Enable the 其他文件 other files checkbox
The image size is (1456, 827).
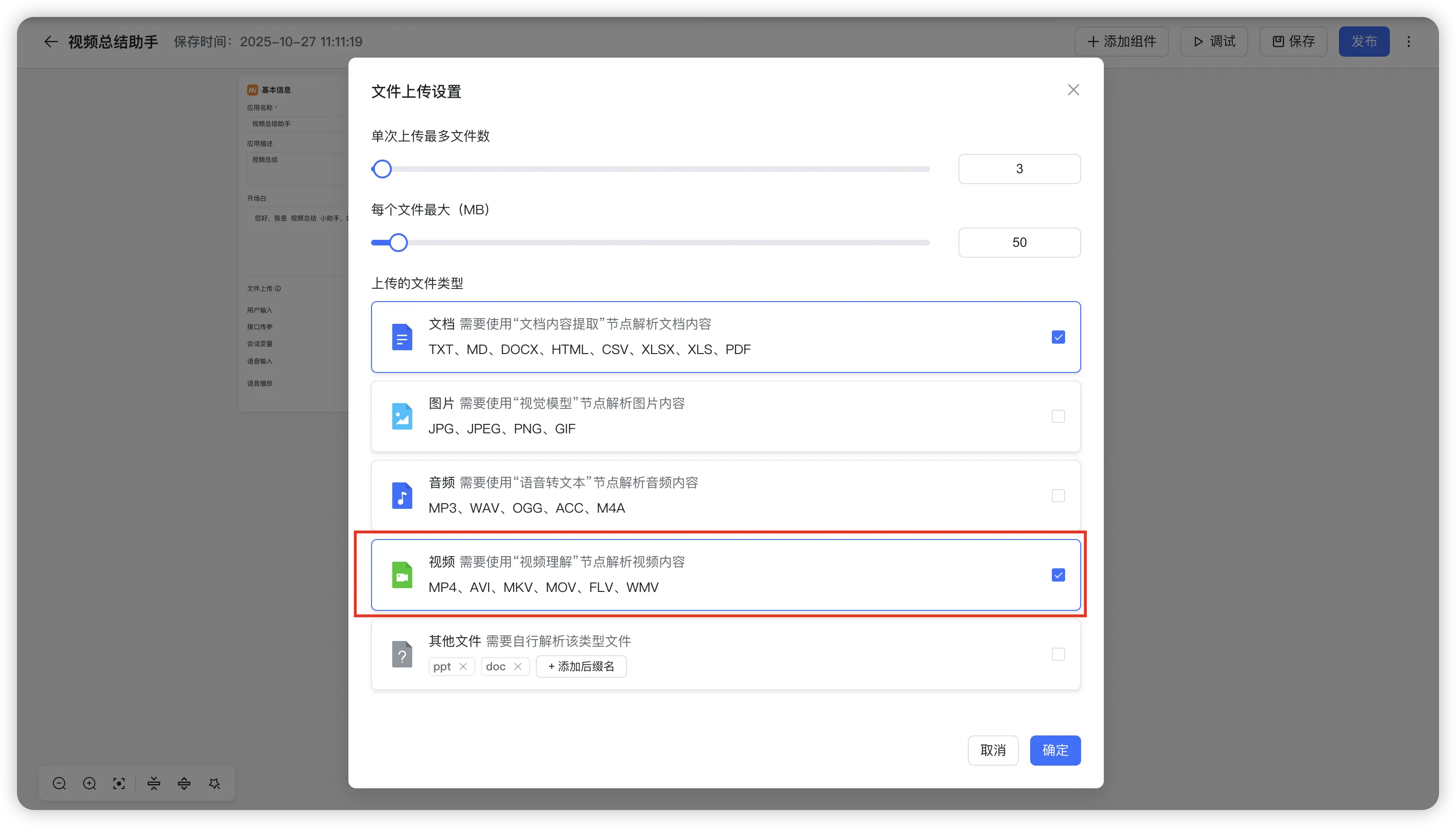pyautogui.click(x=1058, y=654)
